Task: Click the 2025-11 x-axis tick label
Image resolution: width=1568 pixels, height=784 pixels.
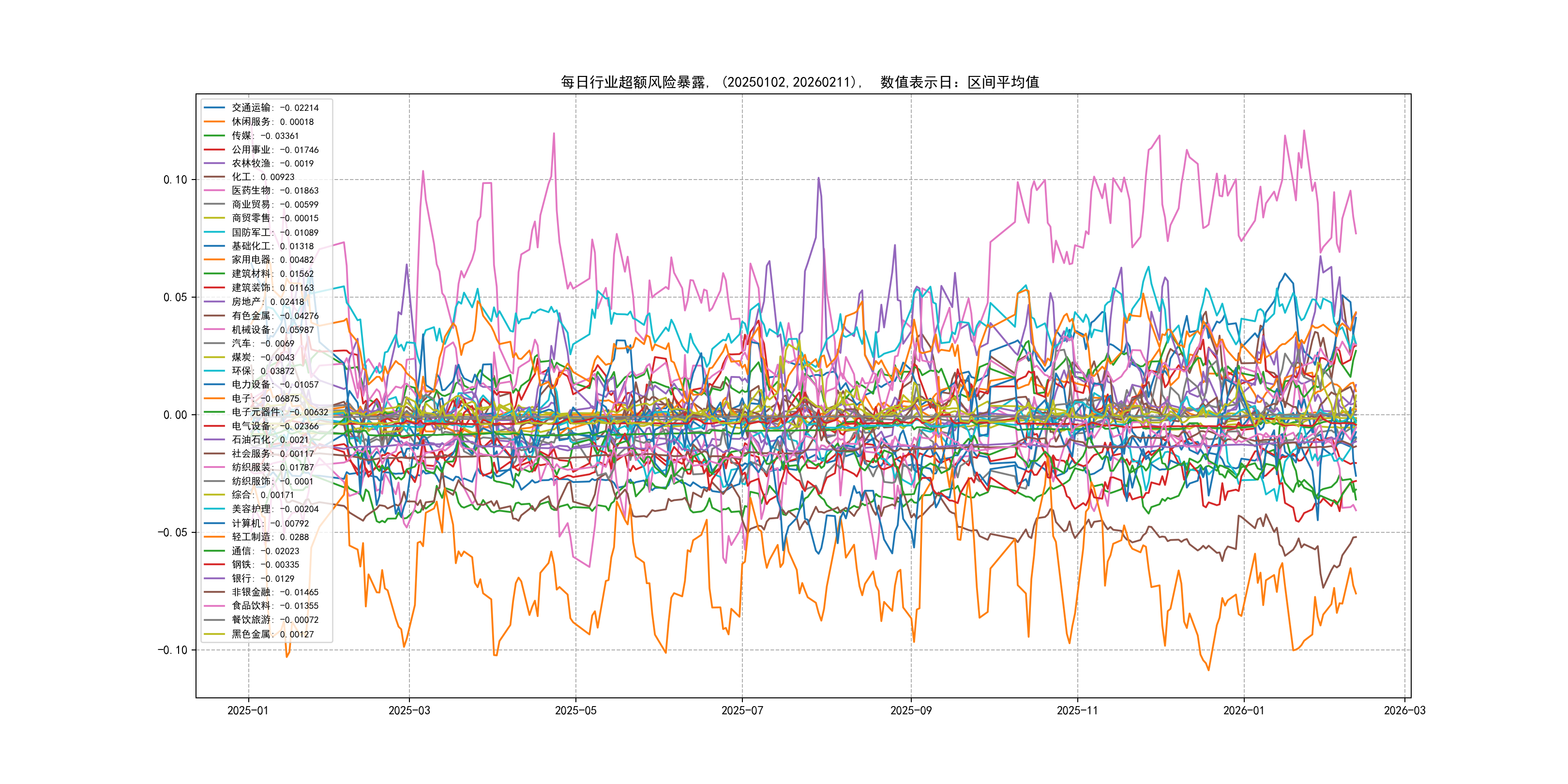Action: click(1077, 710)
